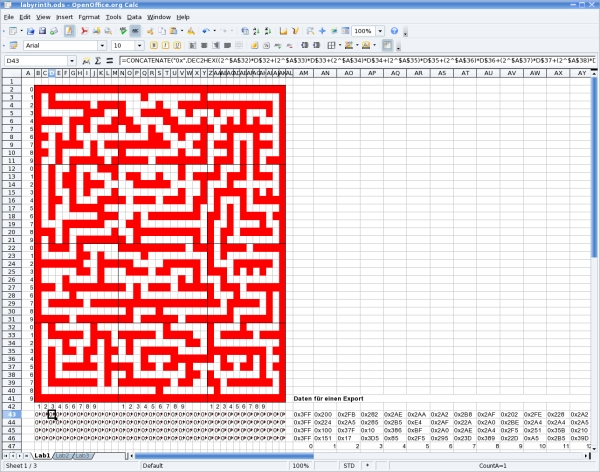
Task: Open the Arial font name dropdown
Action: point(102,45)
